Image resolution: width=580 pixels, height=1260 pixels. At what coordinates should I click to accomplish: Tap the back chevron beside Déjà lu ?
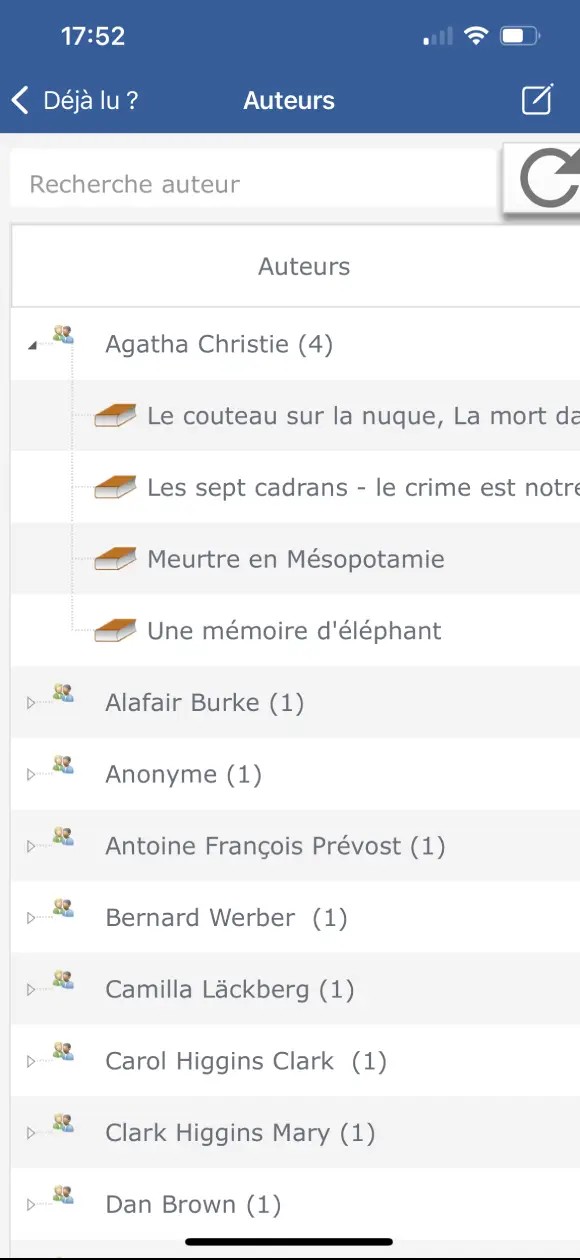point(20,100)
